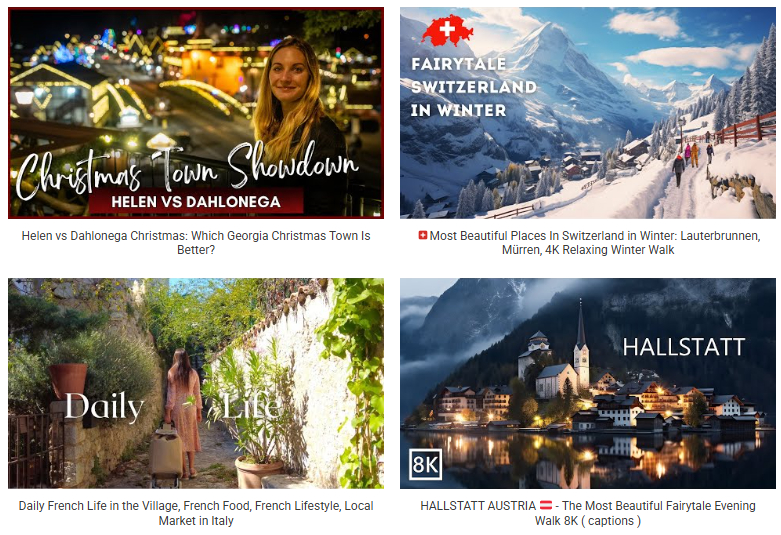Click the hikers on the snowy Swiss path
Screen dimensions: 781x535
(x=692, y=158)
